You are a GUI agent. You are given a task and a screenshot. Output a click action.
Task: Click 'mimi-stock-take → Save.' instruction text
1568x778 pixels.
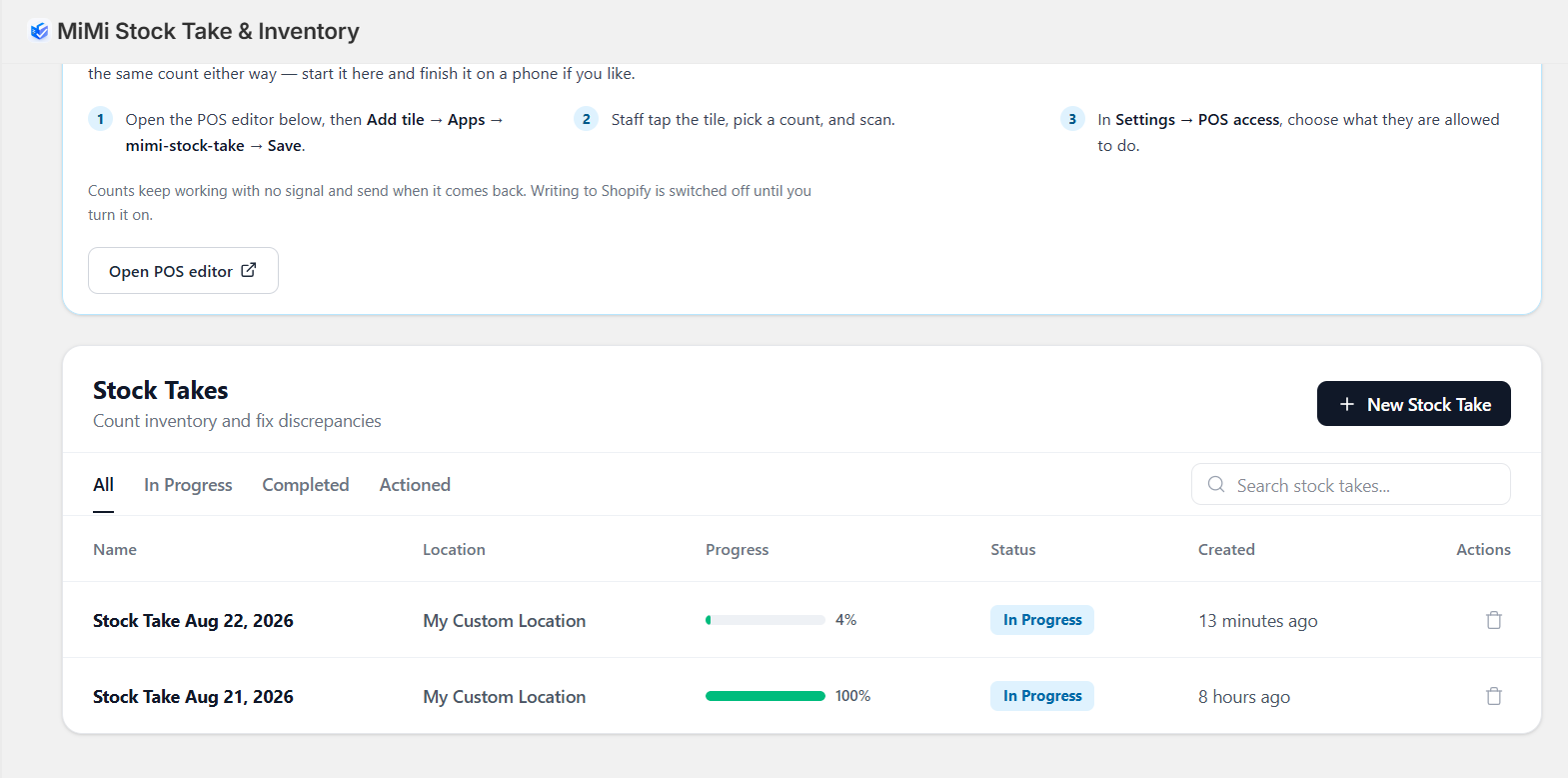coord(215,146)
